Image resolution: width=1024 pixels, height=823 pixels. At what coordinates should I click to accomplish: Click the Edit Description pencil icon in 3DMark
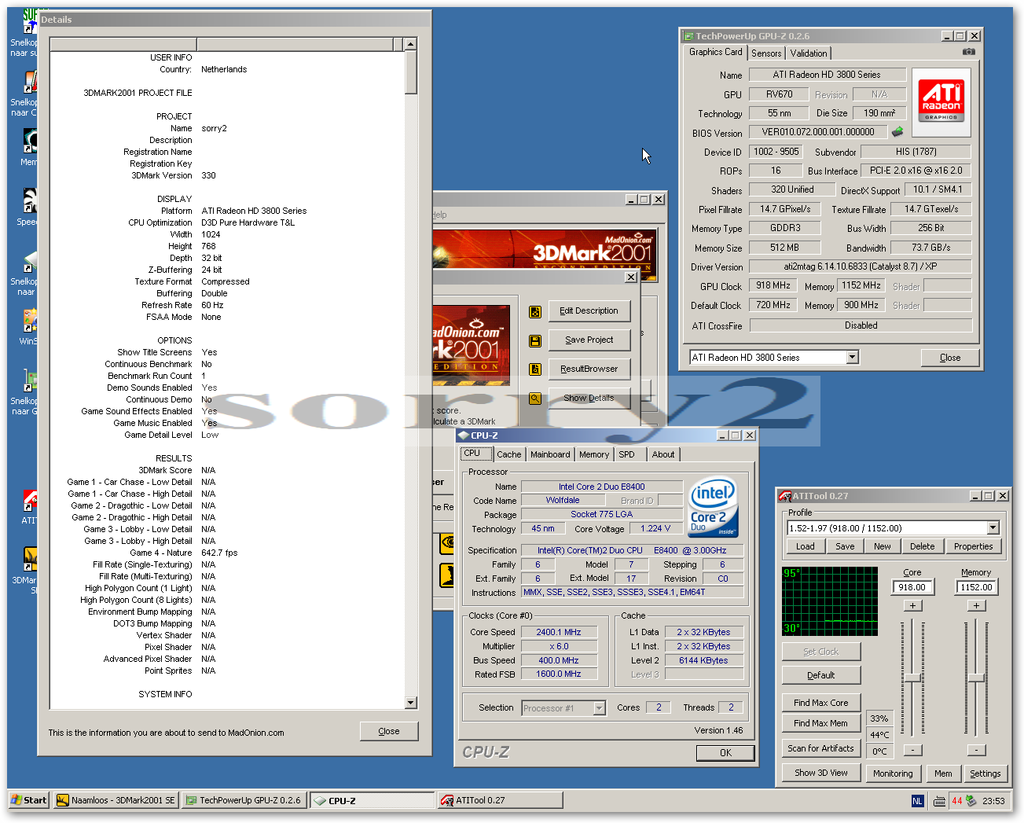(x=535, y=311)
